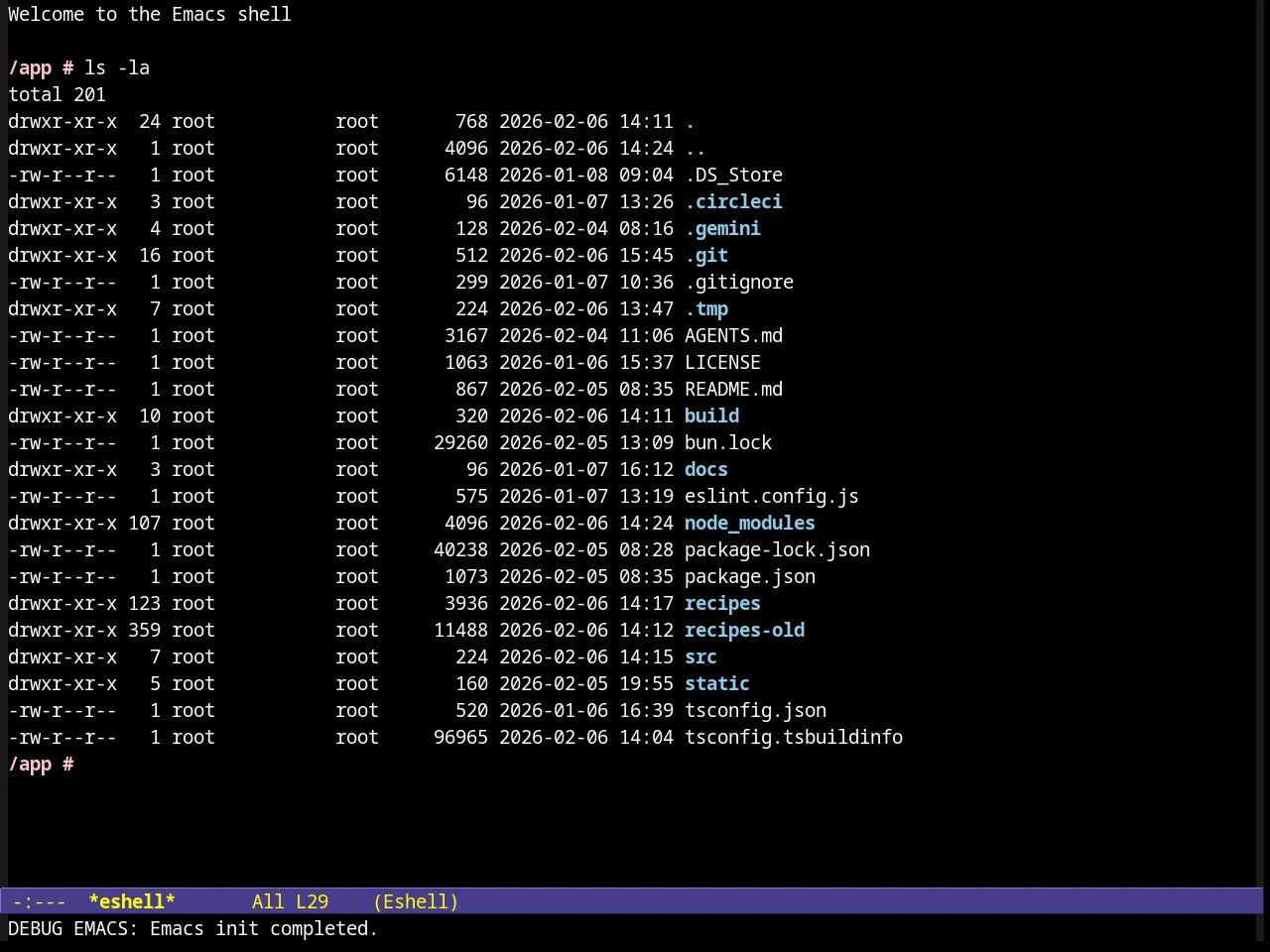Image resolution: width=1270 pixels, height=952 pixels.
Task: Click the recipes-old directory name
Action: pyautogui.click(x=744, y=630)
